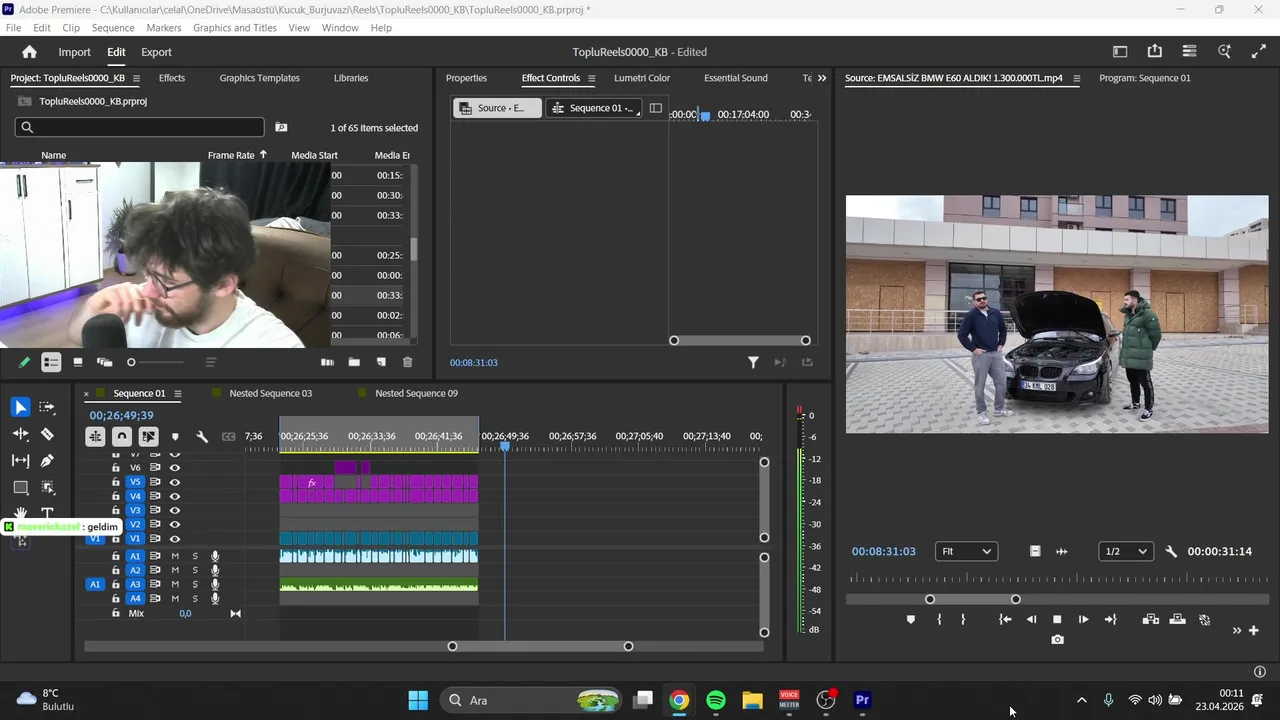The width and height of the screenshot is (1280, 720).
Task: Go to Export workspace
Action: 156,52
